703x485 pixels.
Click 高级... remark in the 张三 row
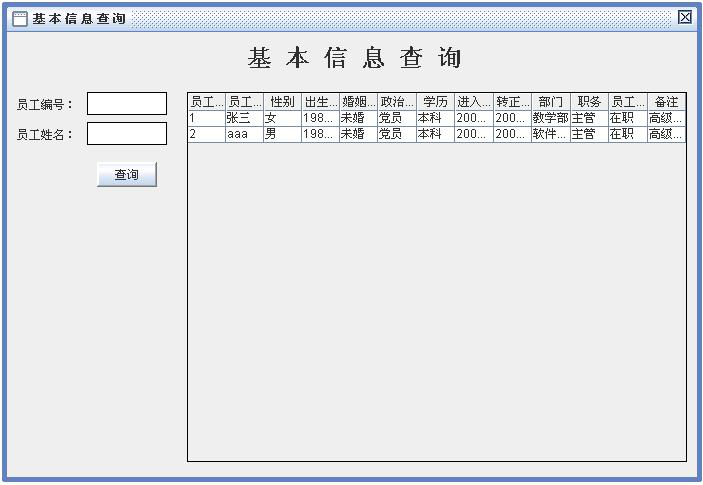(x=666, y=118)
